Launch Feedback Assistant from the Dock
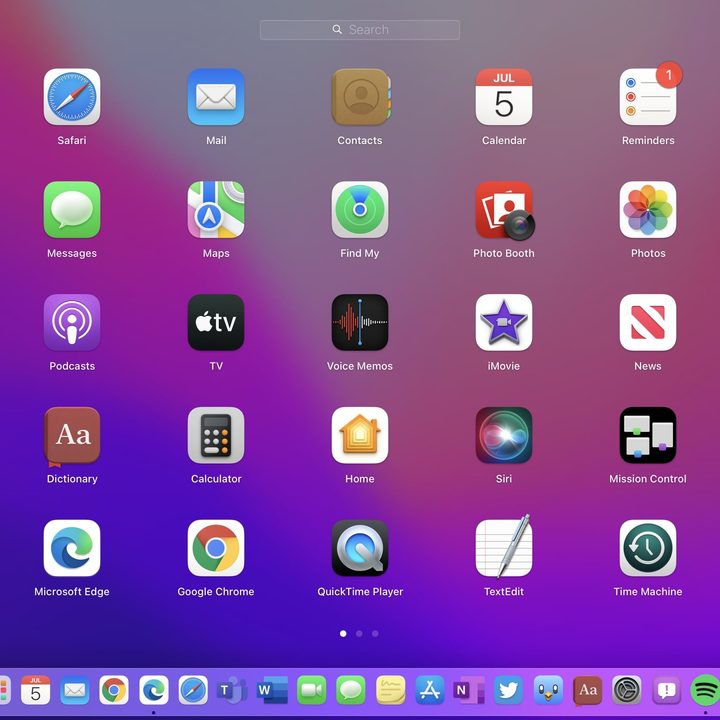This screenshot has width=720, height=720. 667,690
